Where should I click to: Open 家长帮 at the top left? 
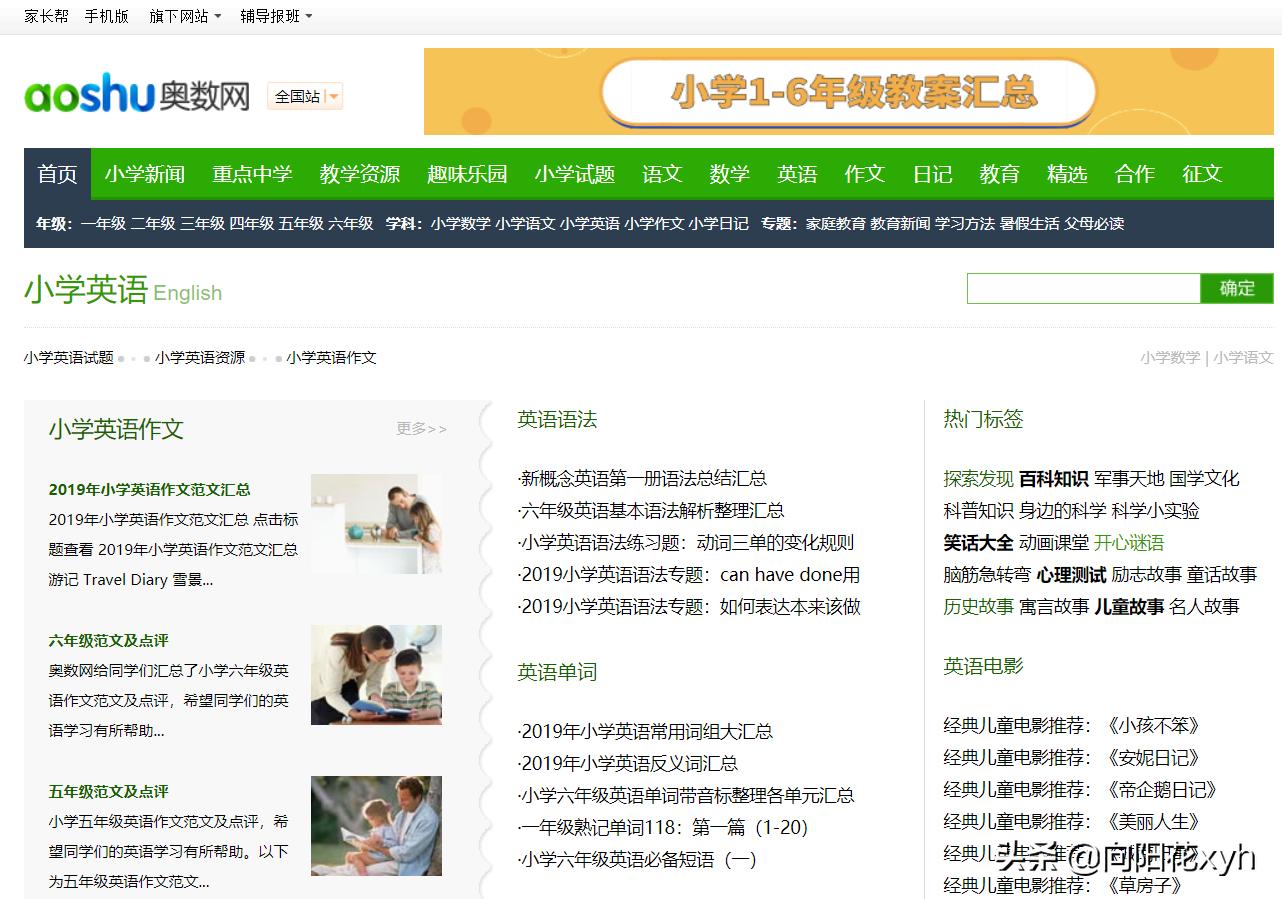[44, 16]
